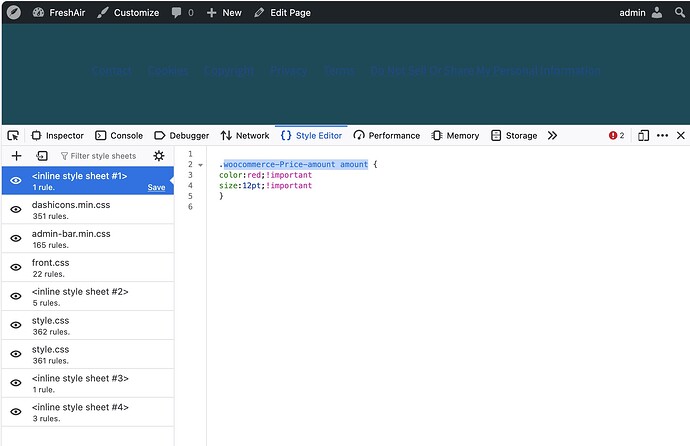Open the devtools three-dot options menu
The height and width of the screenshot is (446, 690).
pos(662,135)
